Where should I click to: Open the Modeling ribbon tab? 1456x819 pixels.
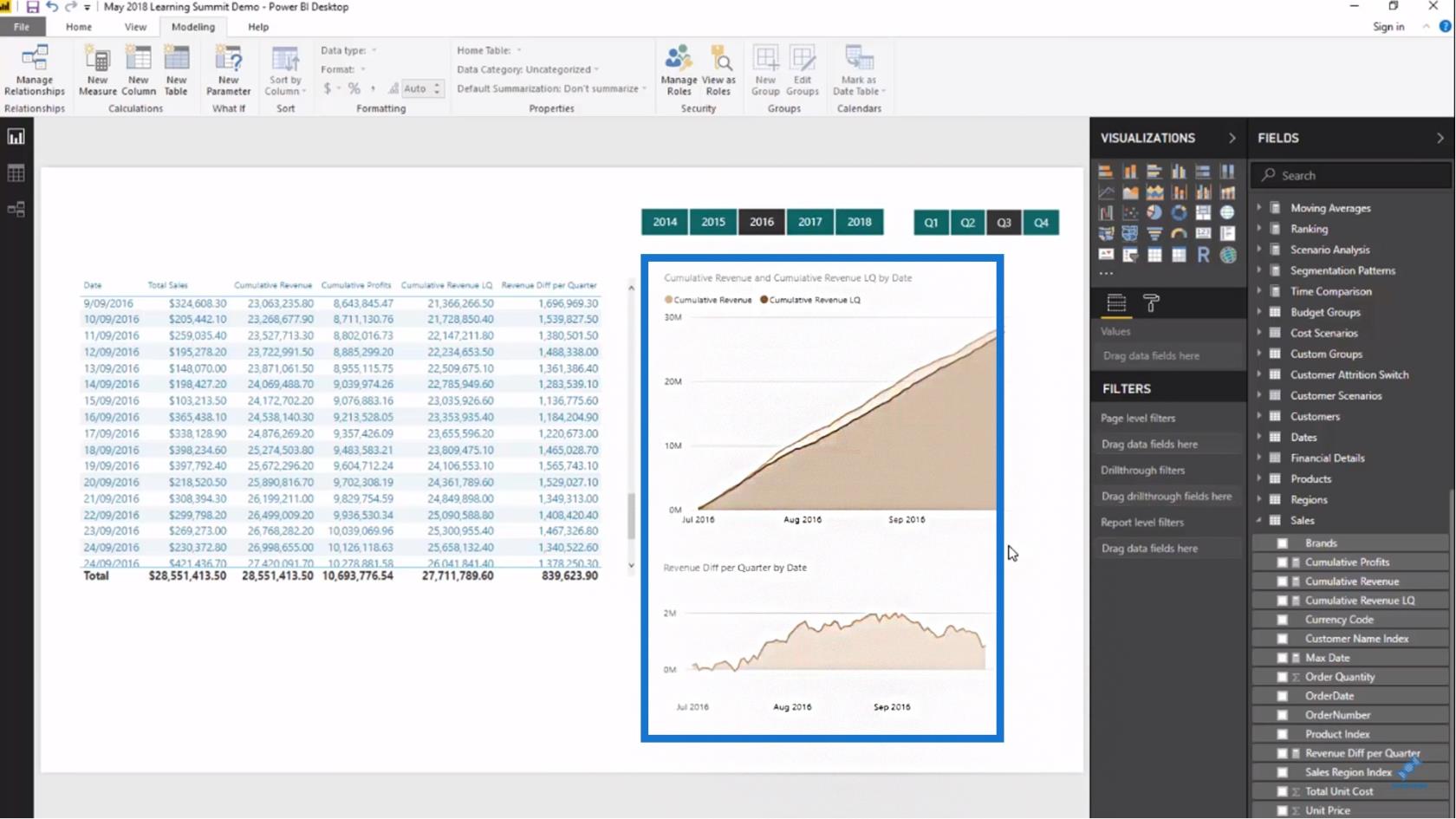tap(192, 27)
